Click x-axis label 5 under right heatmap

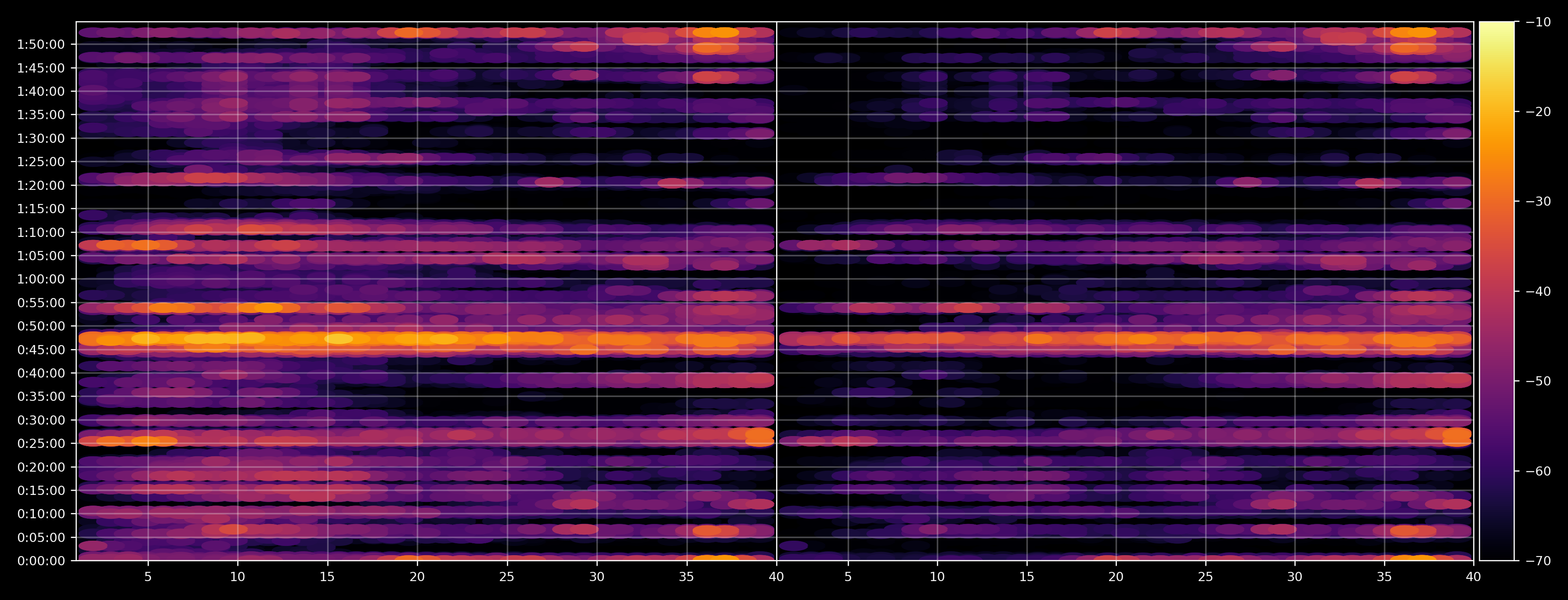847,577
